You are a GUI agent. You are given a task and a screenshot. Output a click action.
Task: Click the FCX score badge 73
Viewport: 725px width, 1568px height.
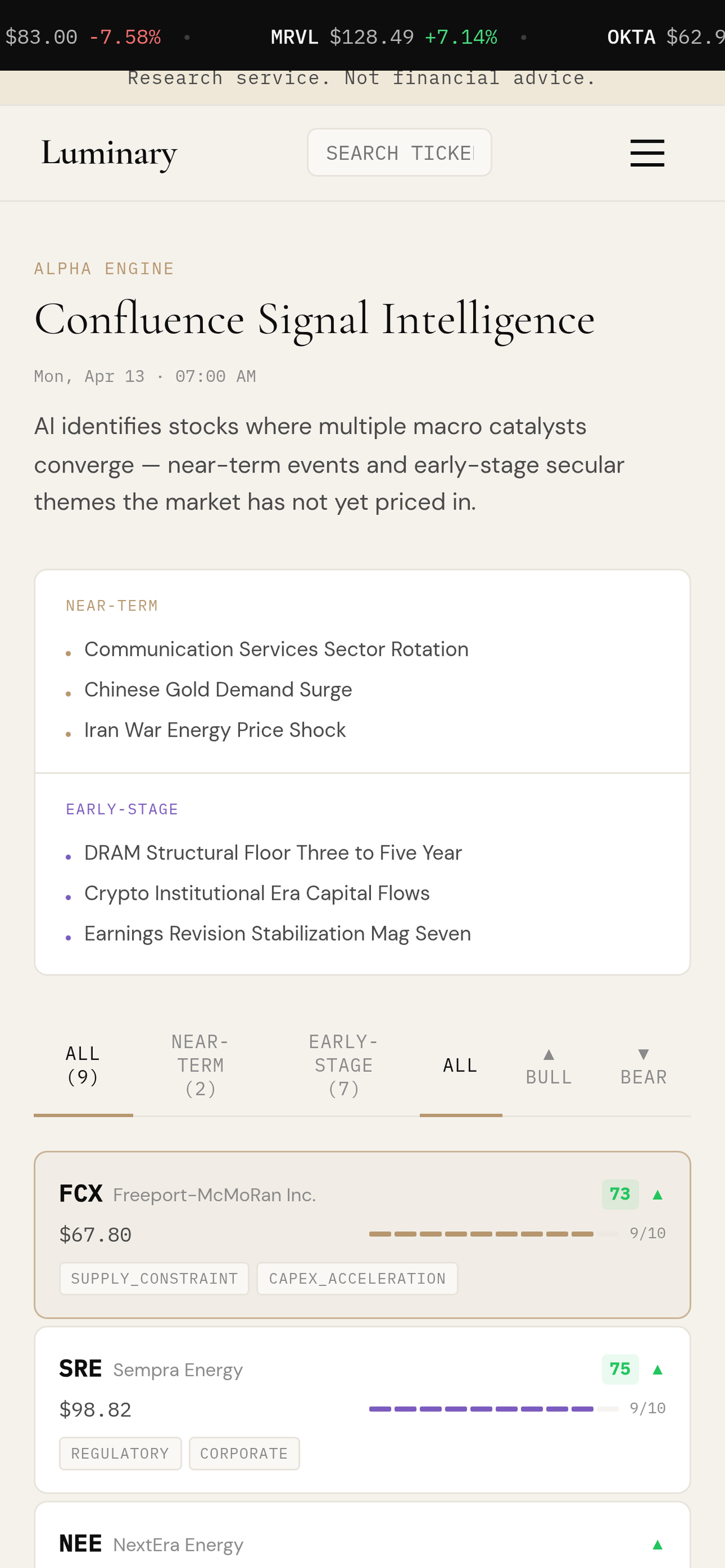[621, 1194]
